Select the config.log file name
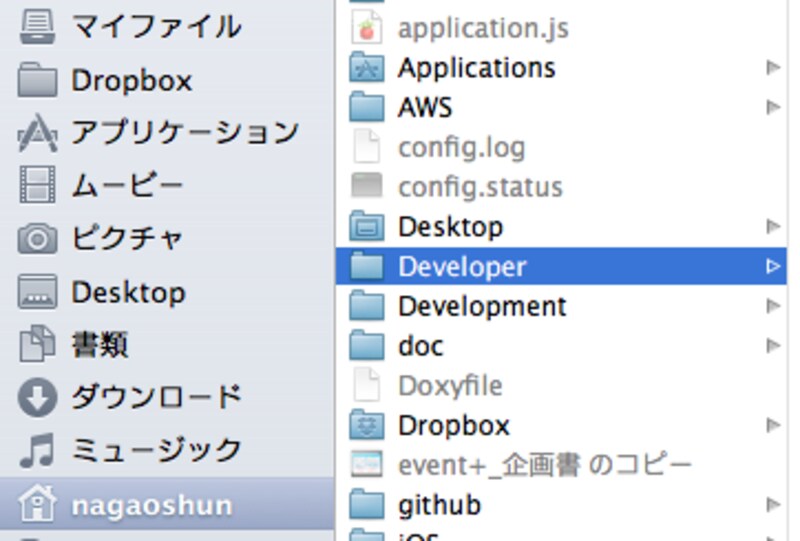Viewport: 800px width, 541px height. [x=462, y=149]
